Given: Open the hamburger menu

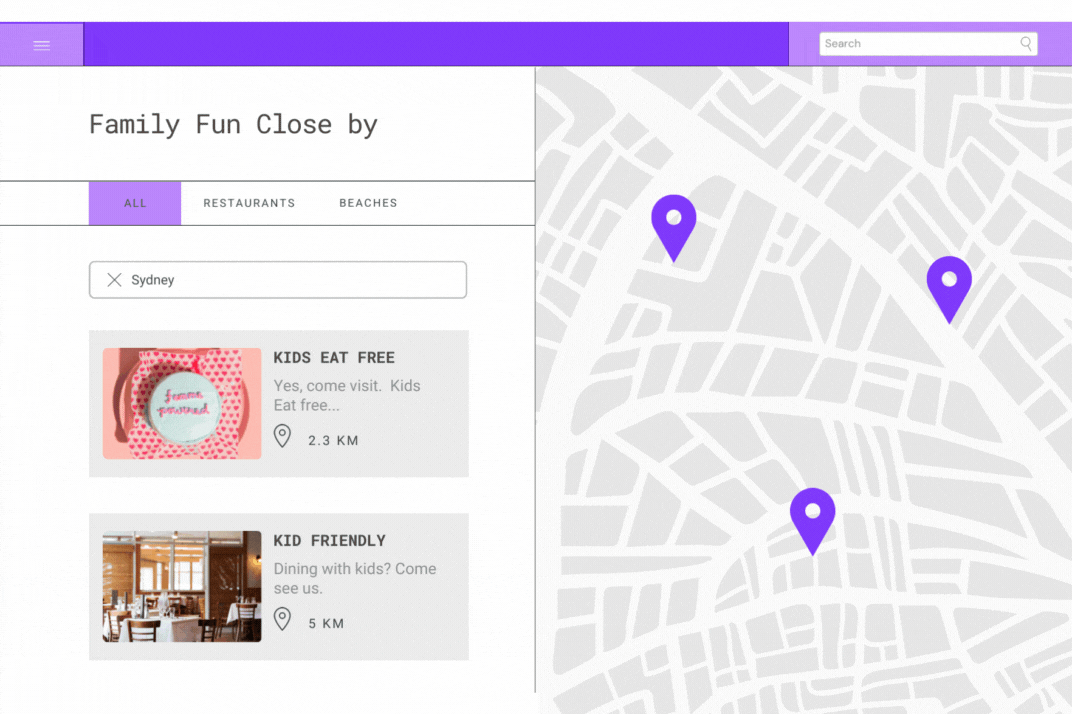Looking at the screenshot, I should [x=42, y=45].
